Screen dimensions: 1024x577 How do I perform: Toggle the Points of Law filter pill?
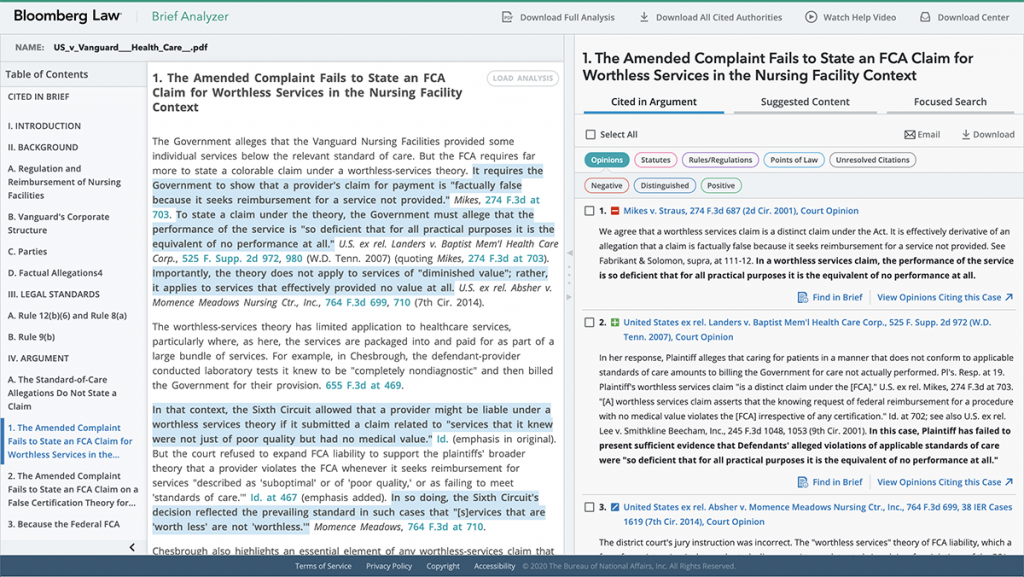[x=793, y=160]
